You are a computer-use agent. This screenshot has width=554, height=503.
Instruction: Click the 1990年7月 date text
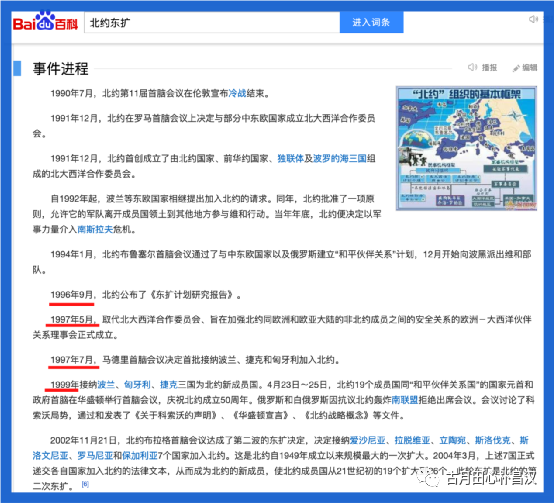(71, 93)
